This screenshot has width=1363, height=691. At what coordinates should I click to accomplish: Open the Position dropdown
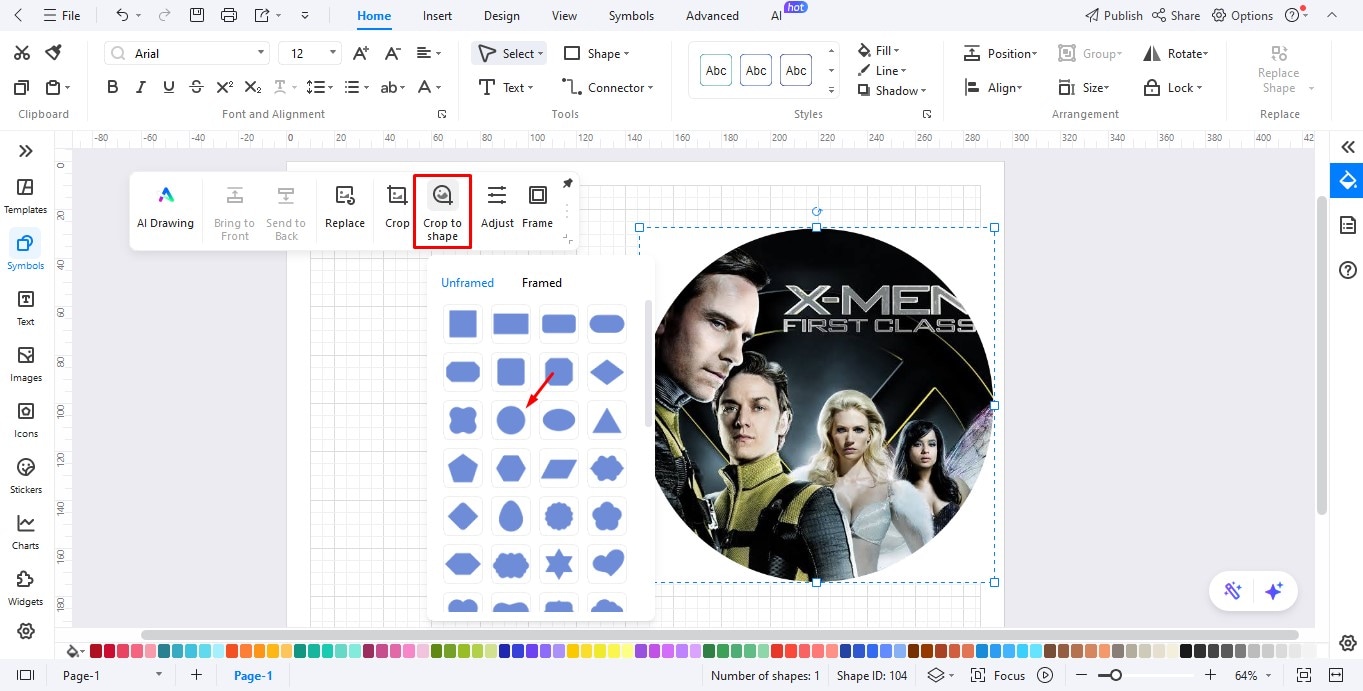pyautogui.click(x=1000, y=53)
